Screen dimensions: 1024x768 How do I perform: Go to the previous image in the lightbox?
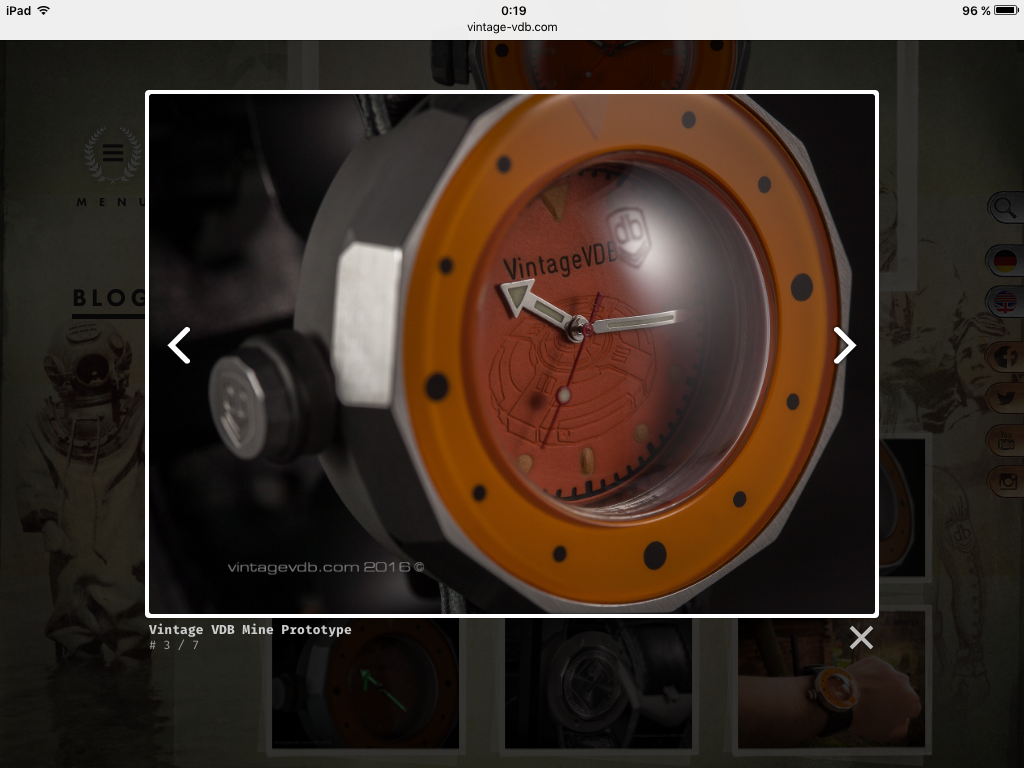(179, 345)
